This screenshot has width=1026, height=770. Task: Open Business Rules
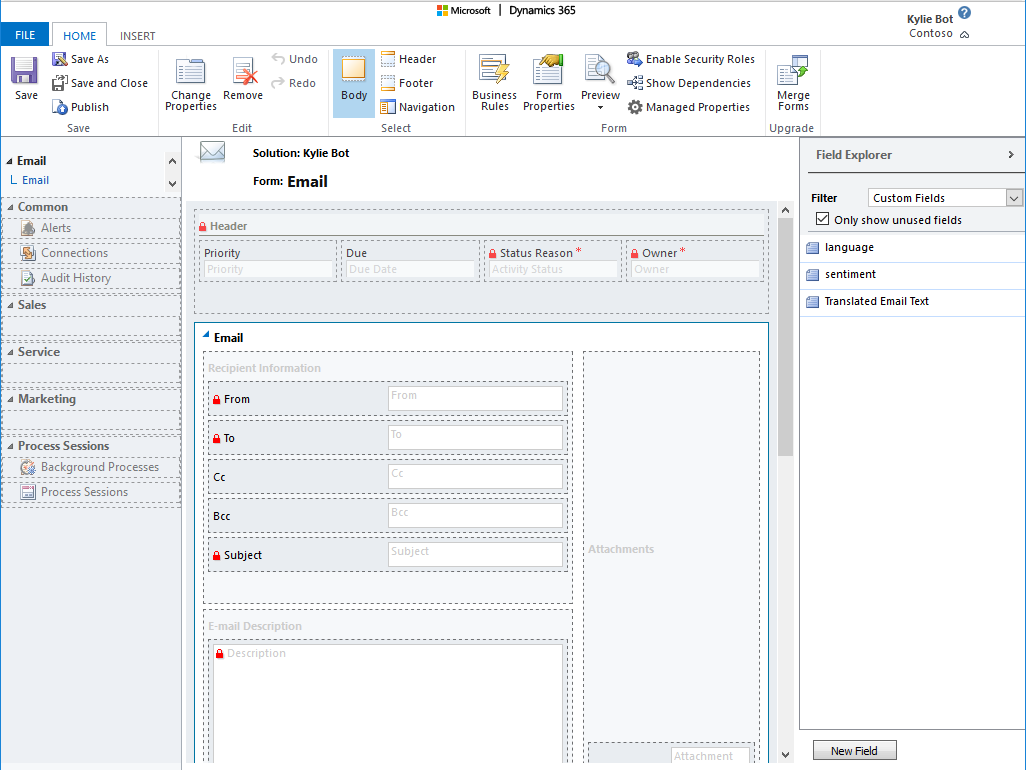(x=495, y=83)
